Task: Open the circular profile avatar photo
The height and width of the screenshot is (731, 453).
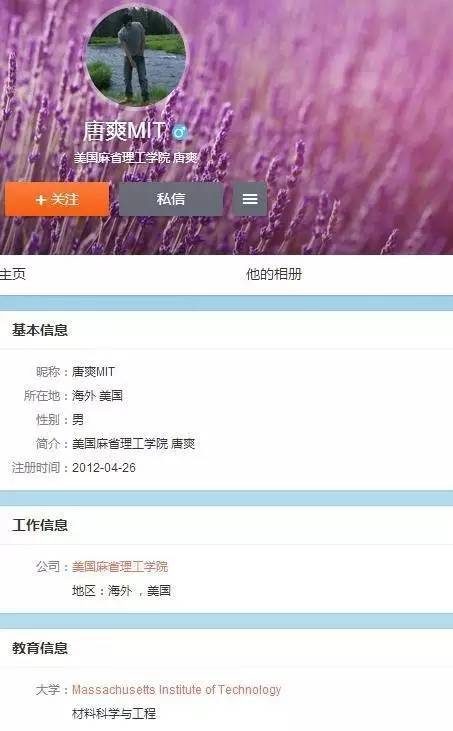Action: [x=136, y=56]
